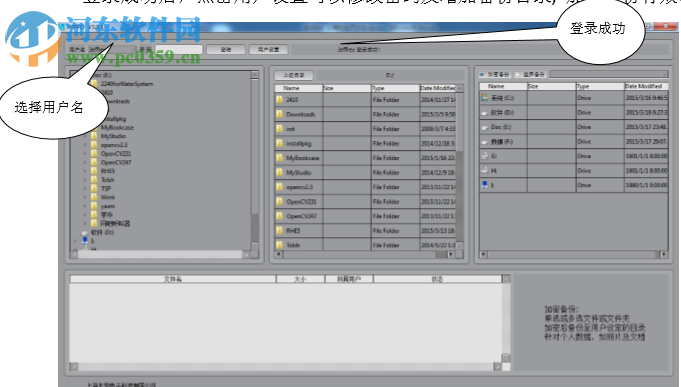Image resolution: width=681 pixels, height=387 pixels.
Task: Click the I: network drive icon in tree
Action: pyautogui.click(x=85, y=241)
